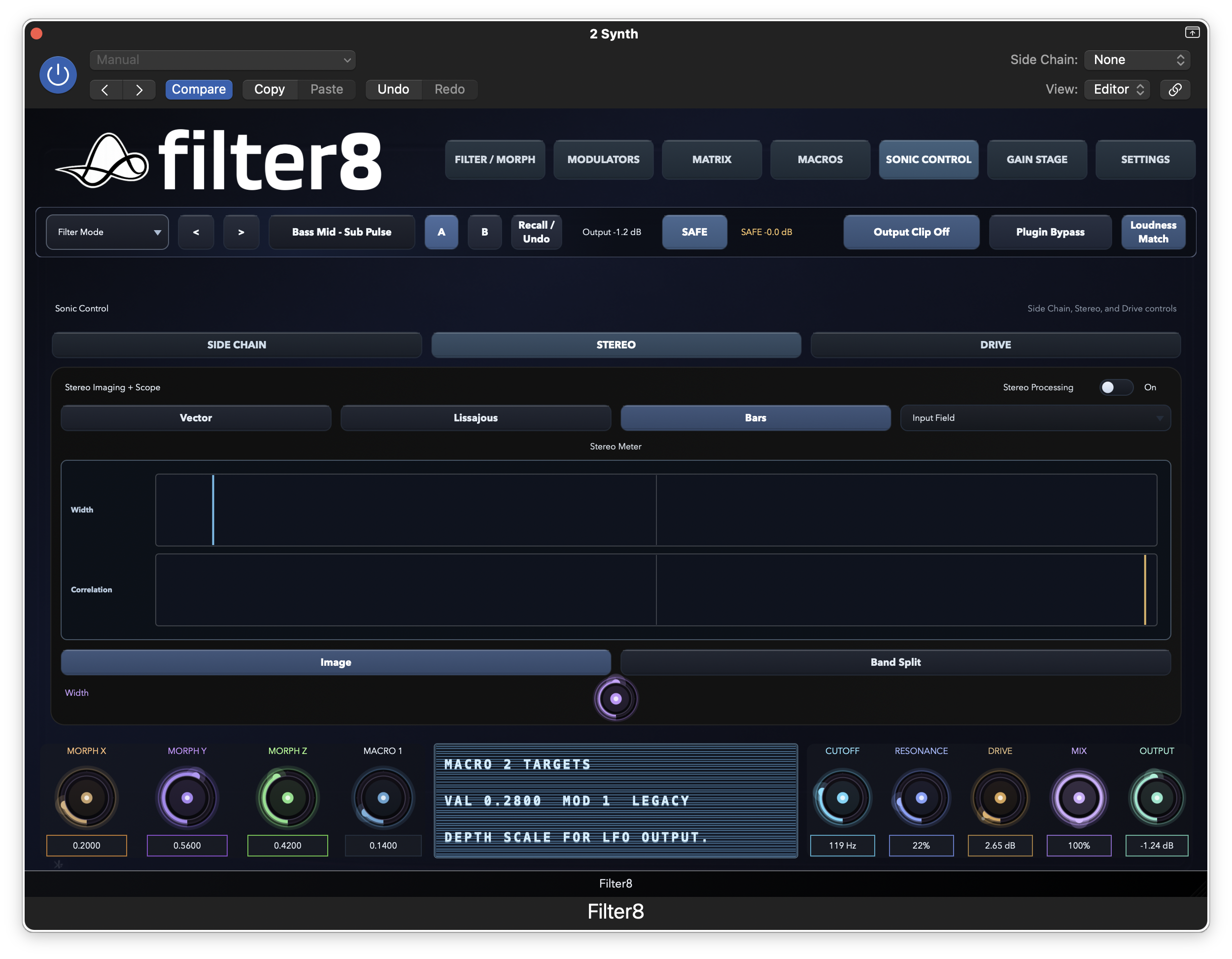
Task: Click the link chain icon
Action: click(x=1175, y=90)
